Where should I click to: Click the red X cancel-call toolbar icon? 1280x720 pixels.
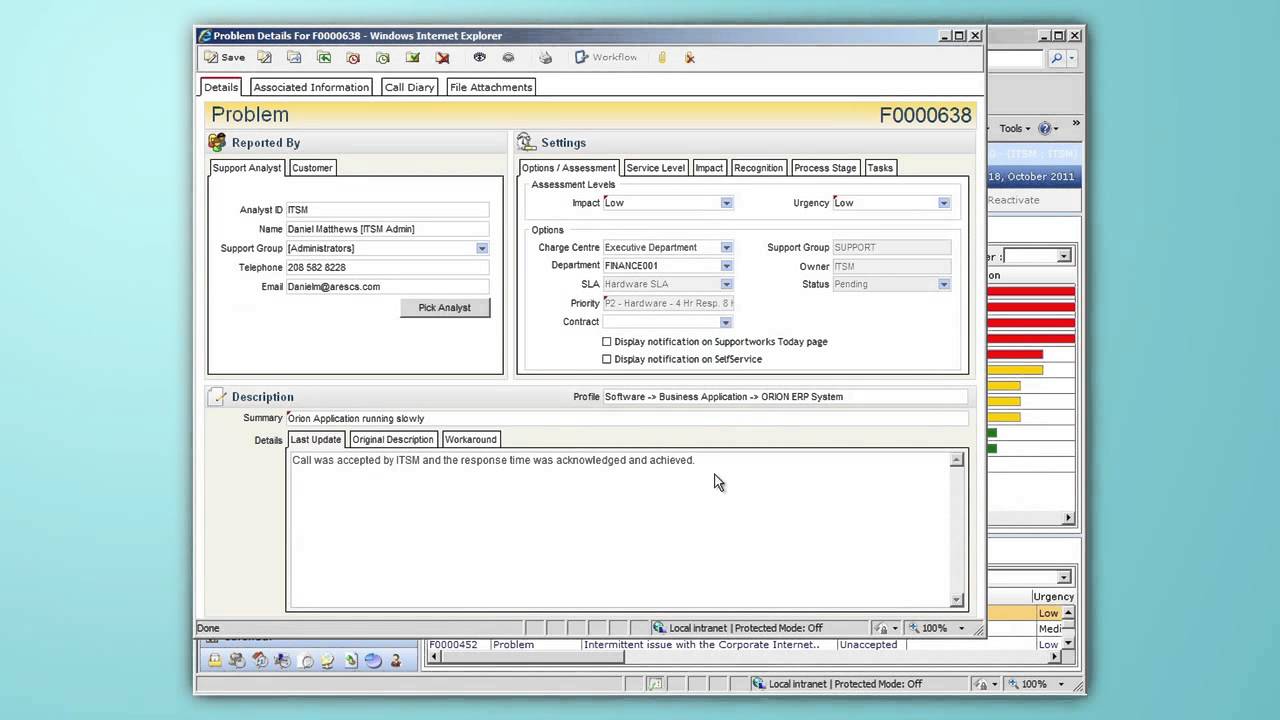tap(442, 58)
